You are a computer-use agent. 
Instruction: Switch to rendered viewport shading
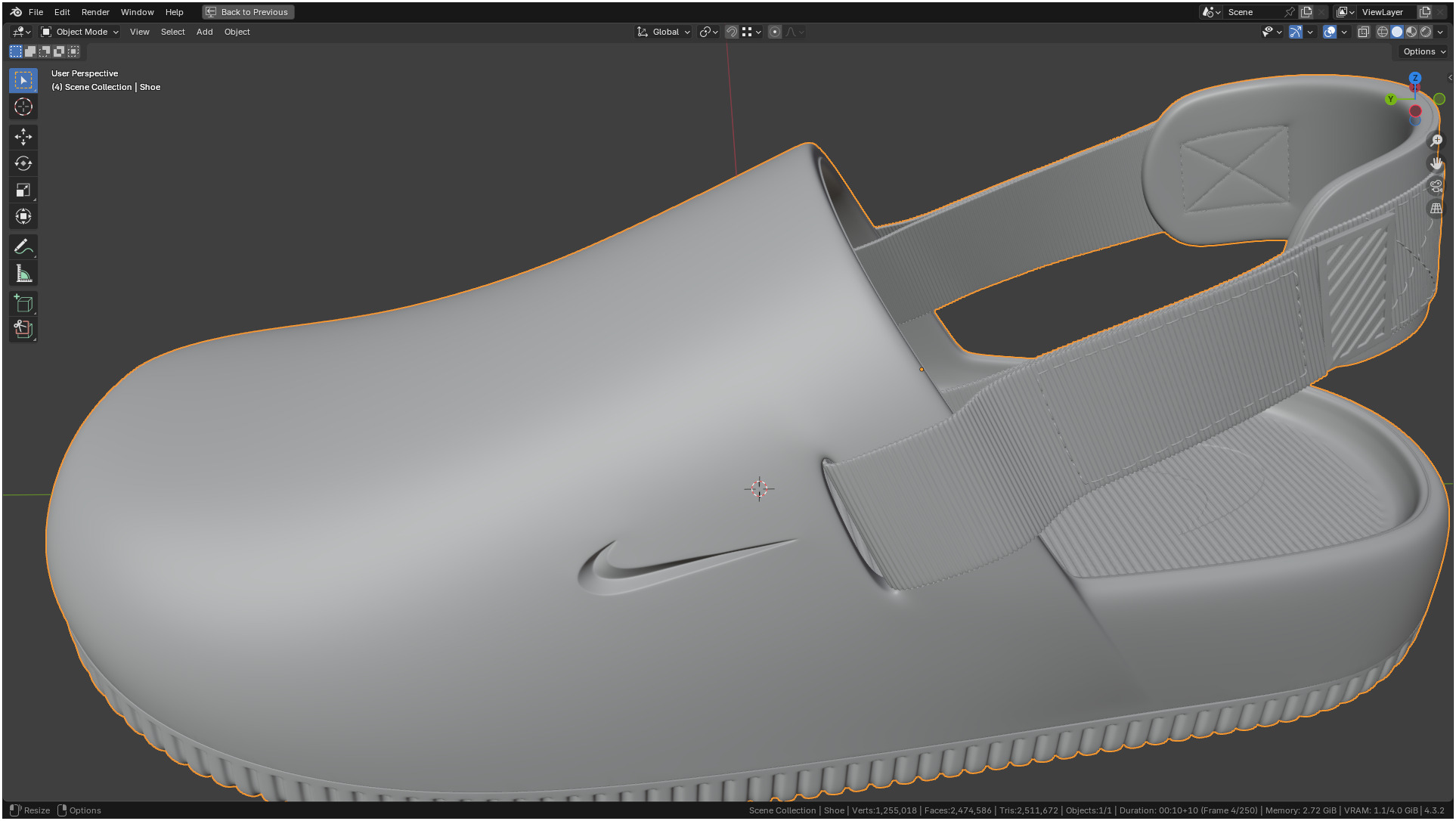tap(1426, 32)
